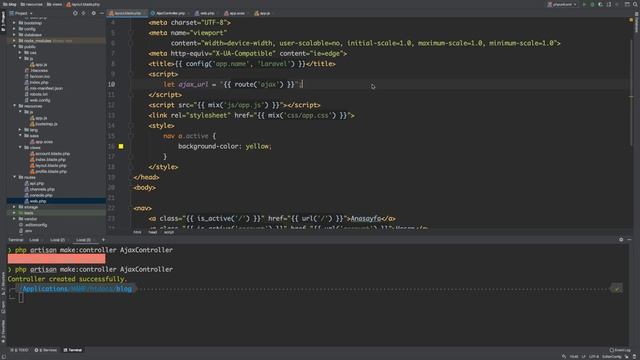Open the Database tool window on right edge
Image resolution: width=640 pixels, height=360 pixels.
[x=636, y=22]
